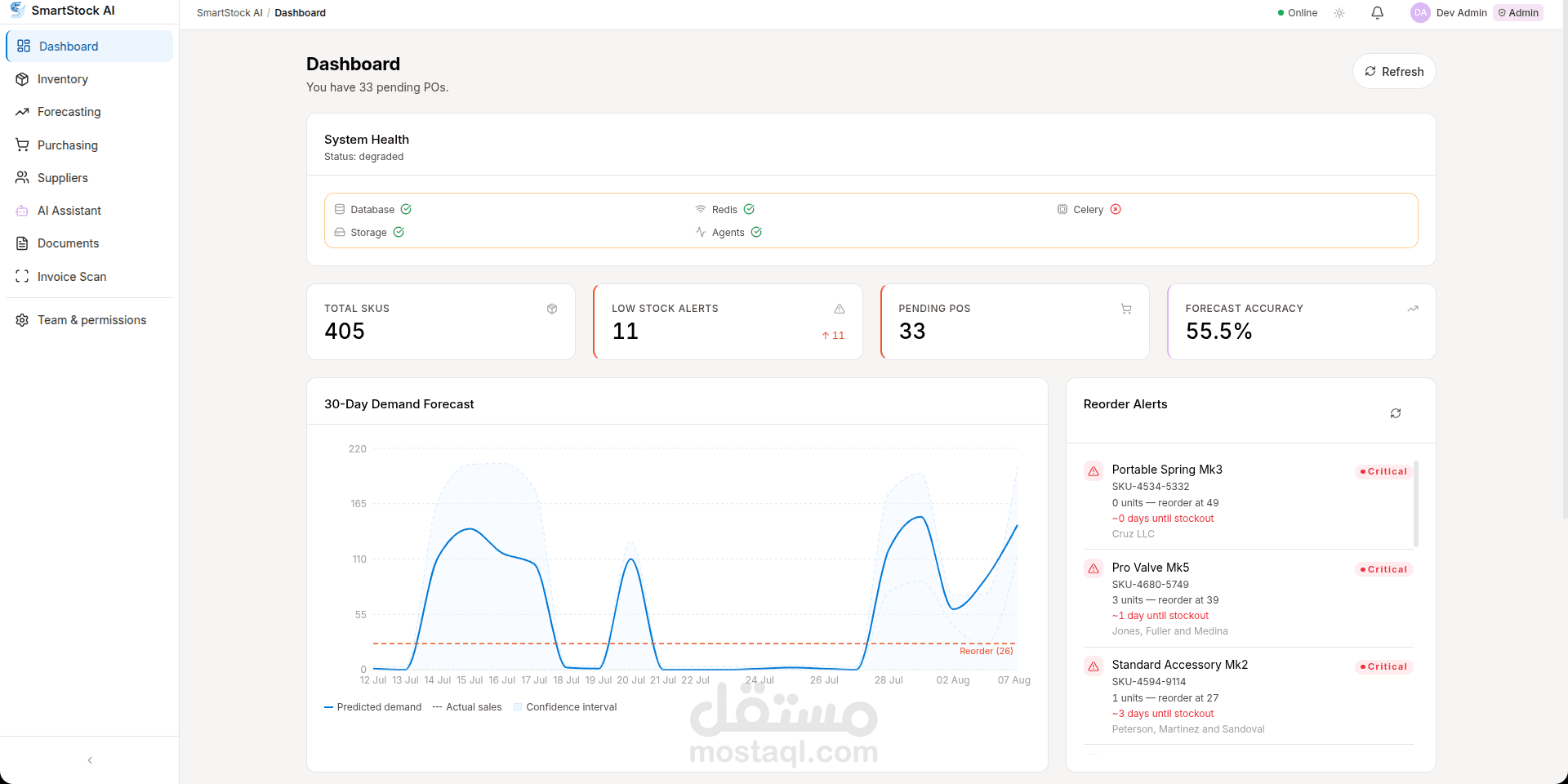Click the Confidence interval legend entry
Screen dimensions: 1568x784
(x=565, y=707)
